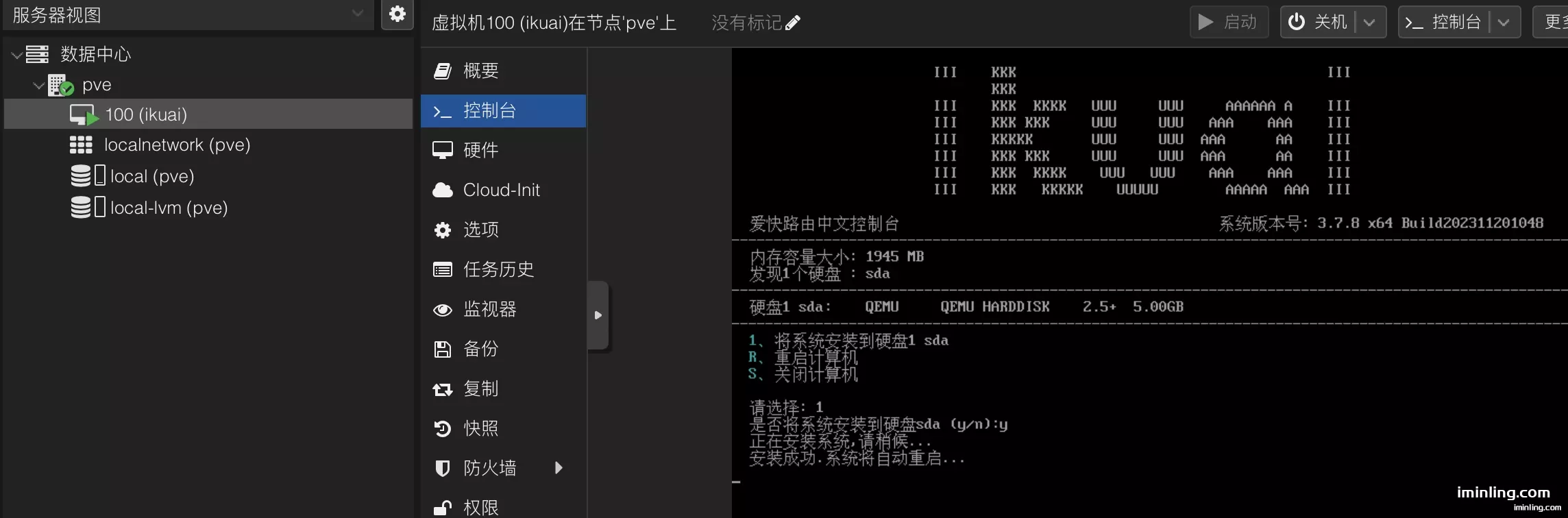Screen dimensions: 1568x518
Task: Click the 监视器 eye icon
Action: coord(443,310)
